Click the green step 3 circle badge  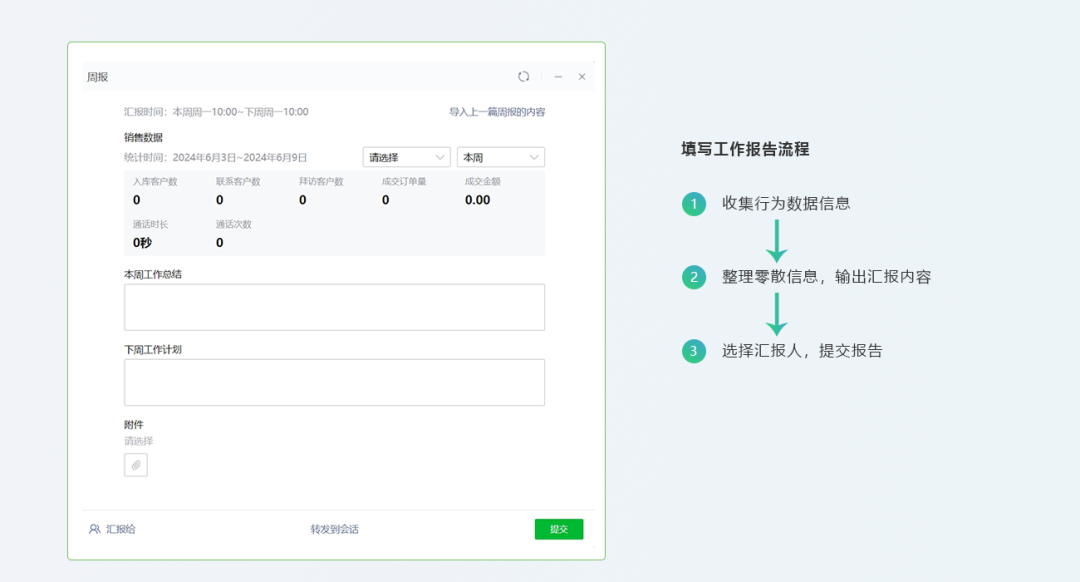(x=694, y=350)
